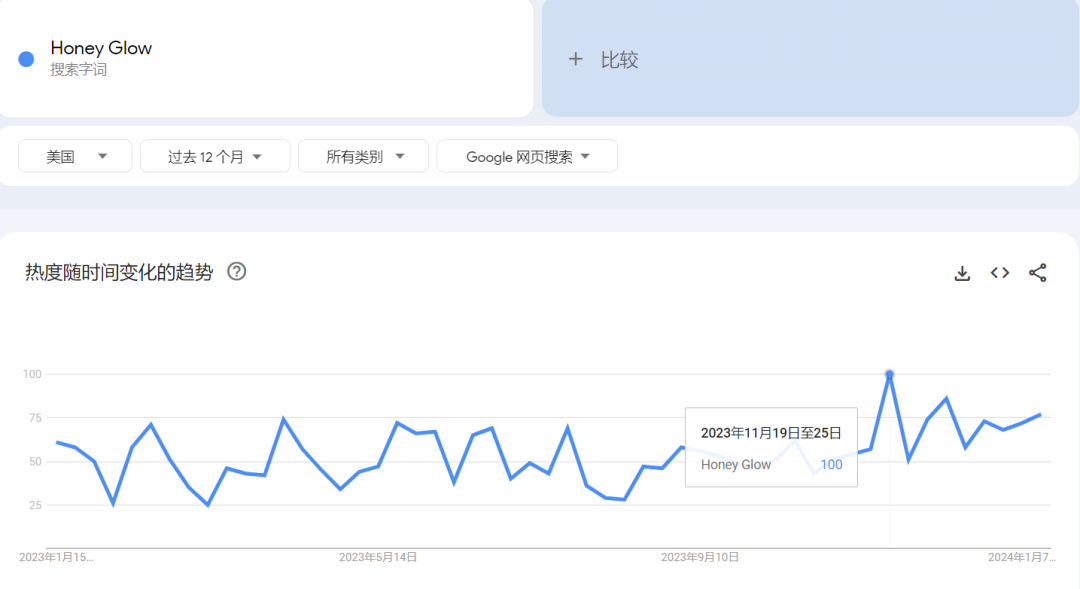
Task: Click the 2024年1月7 axis label
Action: 1021,557
